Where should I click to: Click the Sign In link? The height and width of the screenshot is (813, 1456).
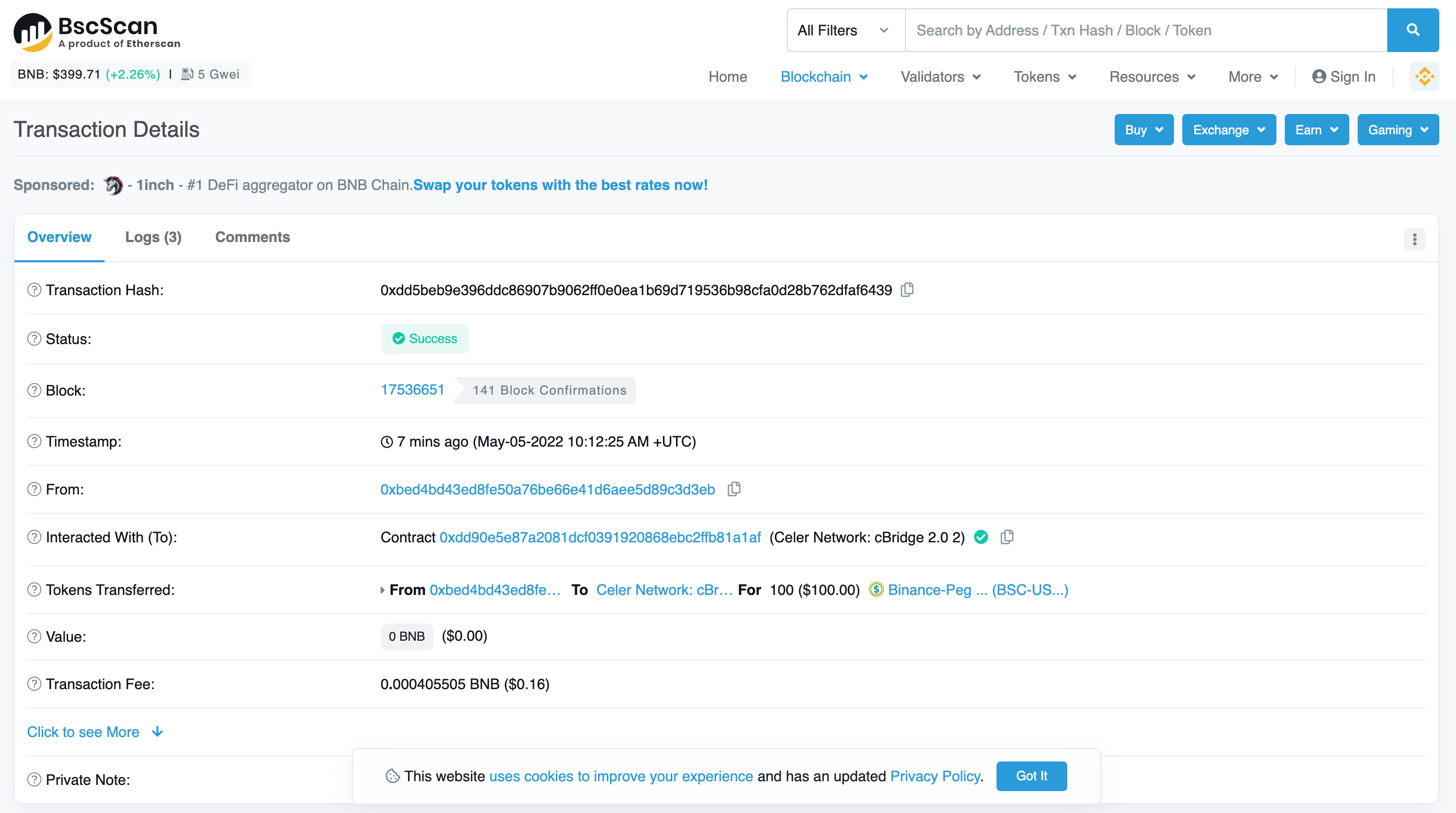coord(1344,77)
